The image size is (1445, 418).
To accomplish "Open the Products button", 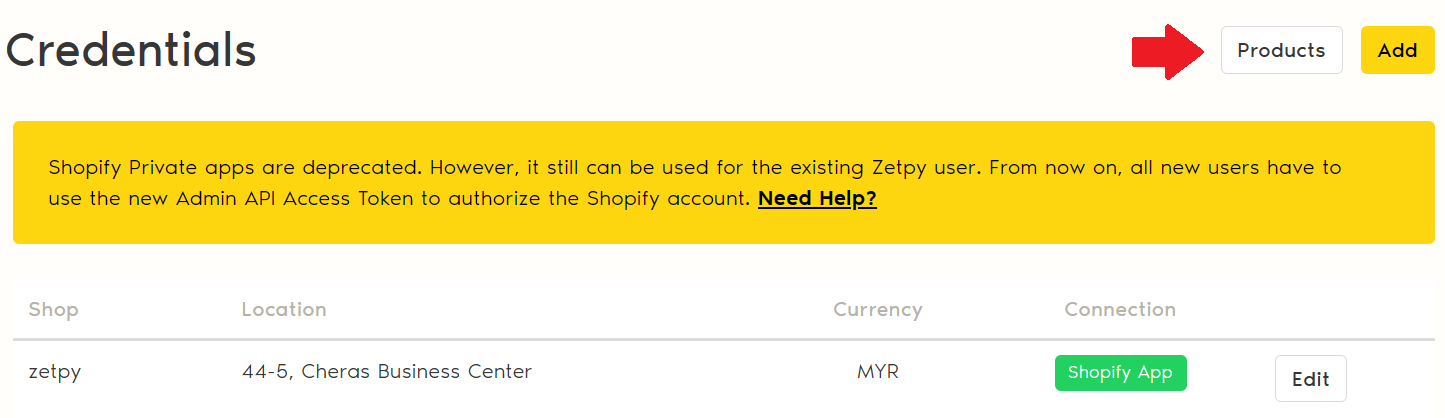I will click(x=1281, y=50).
